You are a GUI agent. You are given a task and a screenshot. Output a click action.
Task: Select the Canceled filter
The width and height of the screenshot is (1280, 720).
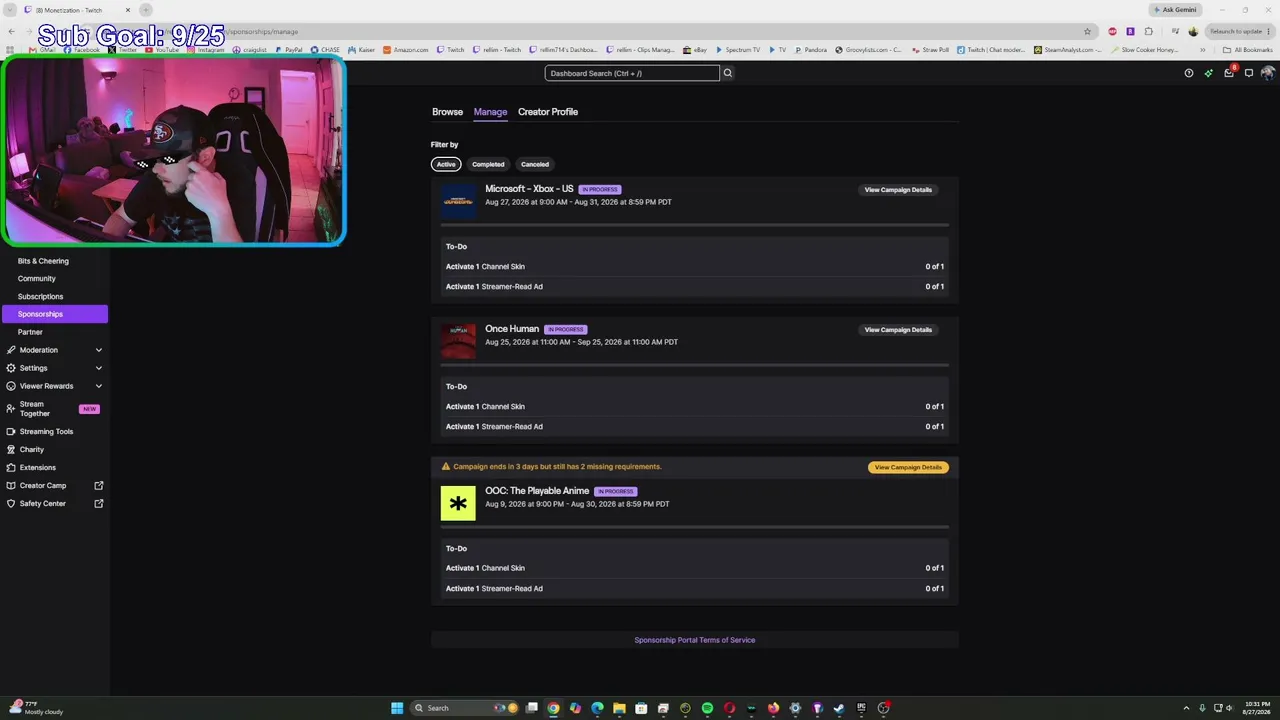pyautogui.click(x=535, y=164)
